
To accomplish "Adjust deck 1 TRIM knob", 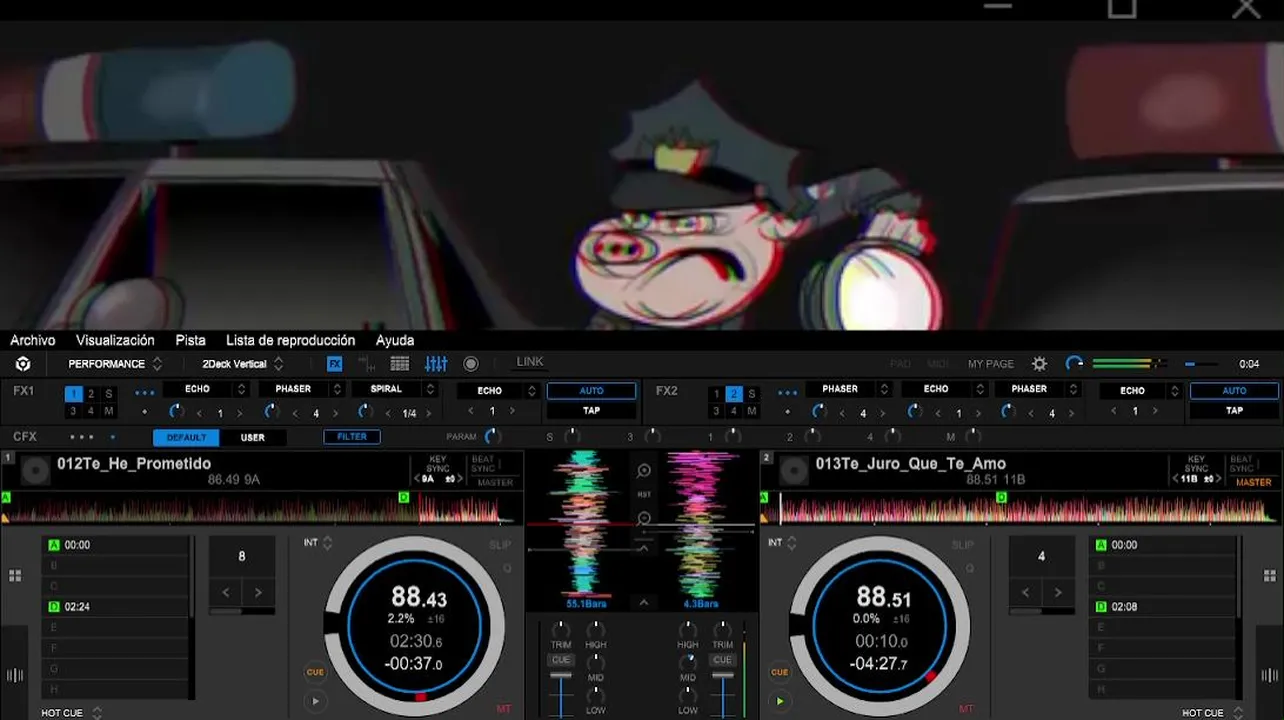I will pyautogui.click(x=561, y=629).
